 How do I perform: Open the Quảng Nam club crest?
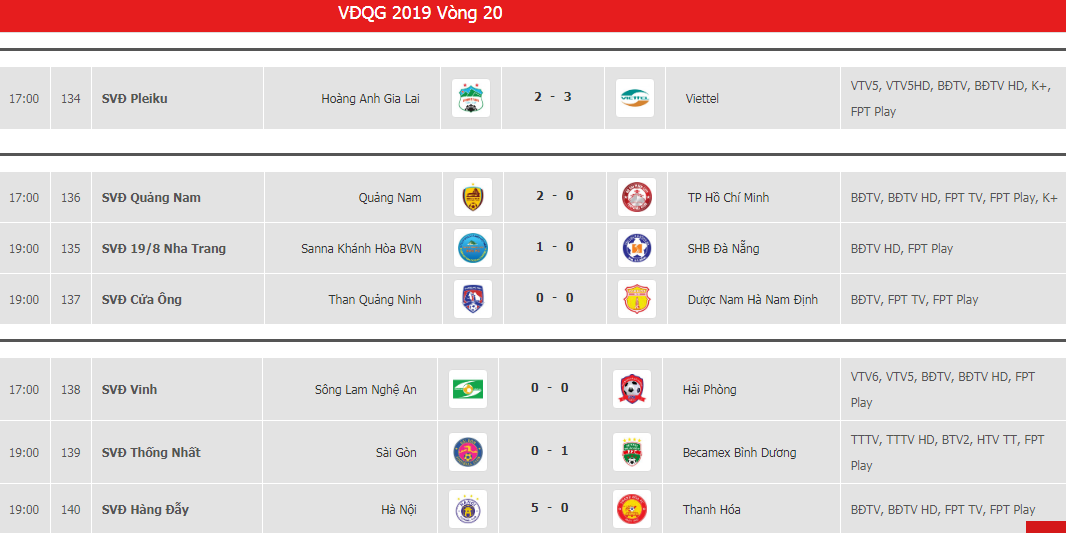click(472, 197)
